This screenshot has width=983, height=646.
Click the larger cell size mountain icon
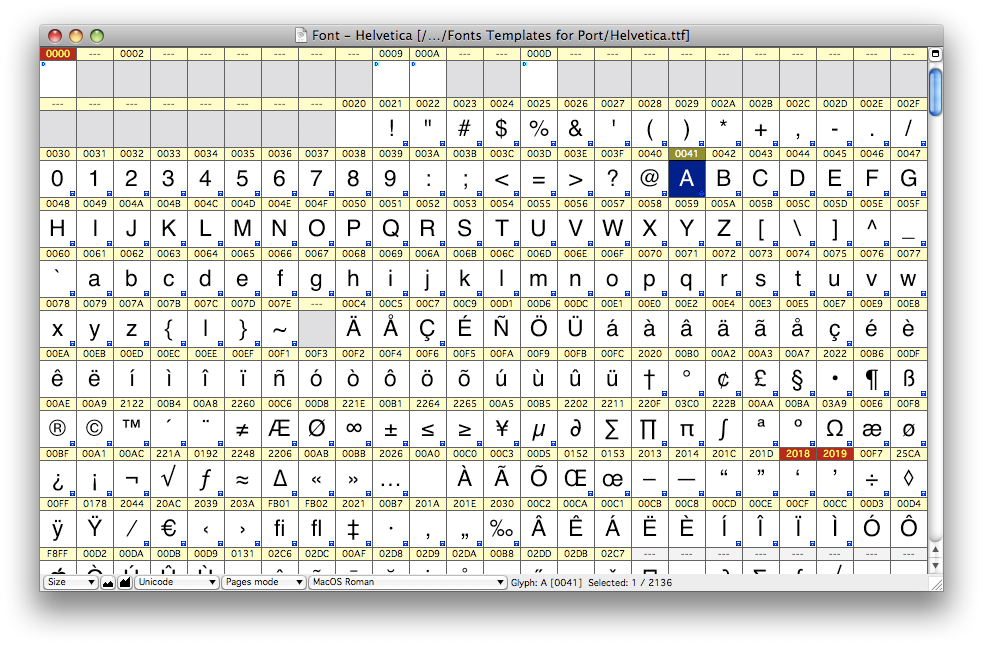(125, 583)
